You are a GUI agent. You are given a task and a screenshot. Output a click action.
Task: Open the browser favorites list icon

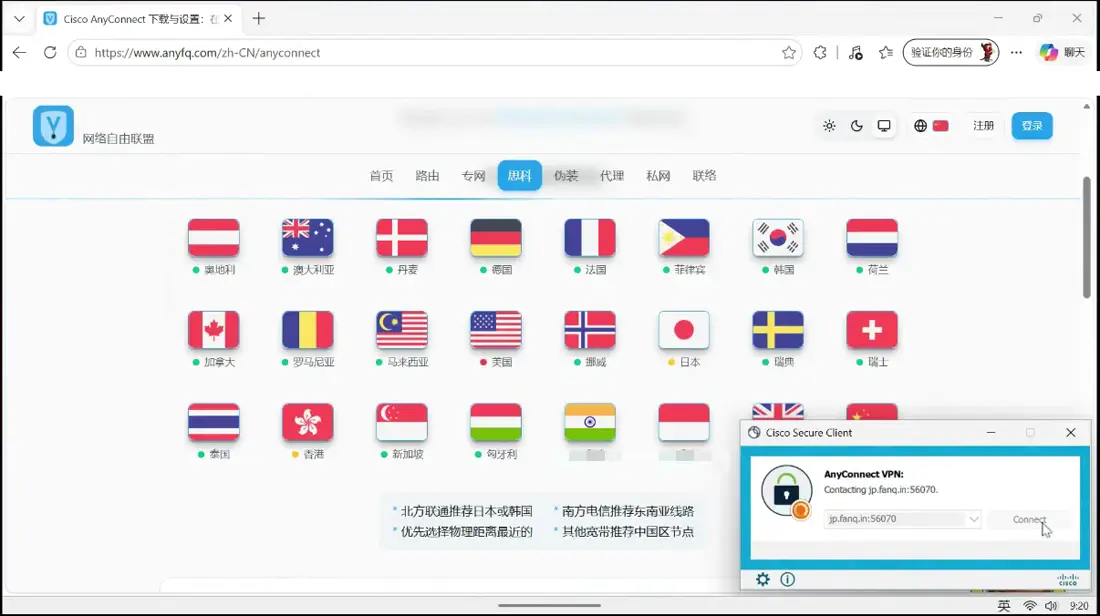coord(886,53)
